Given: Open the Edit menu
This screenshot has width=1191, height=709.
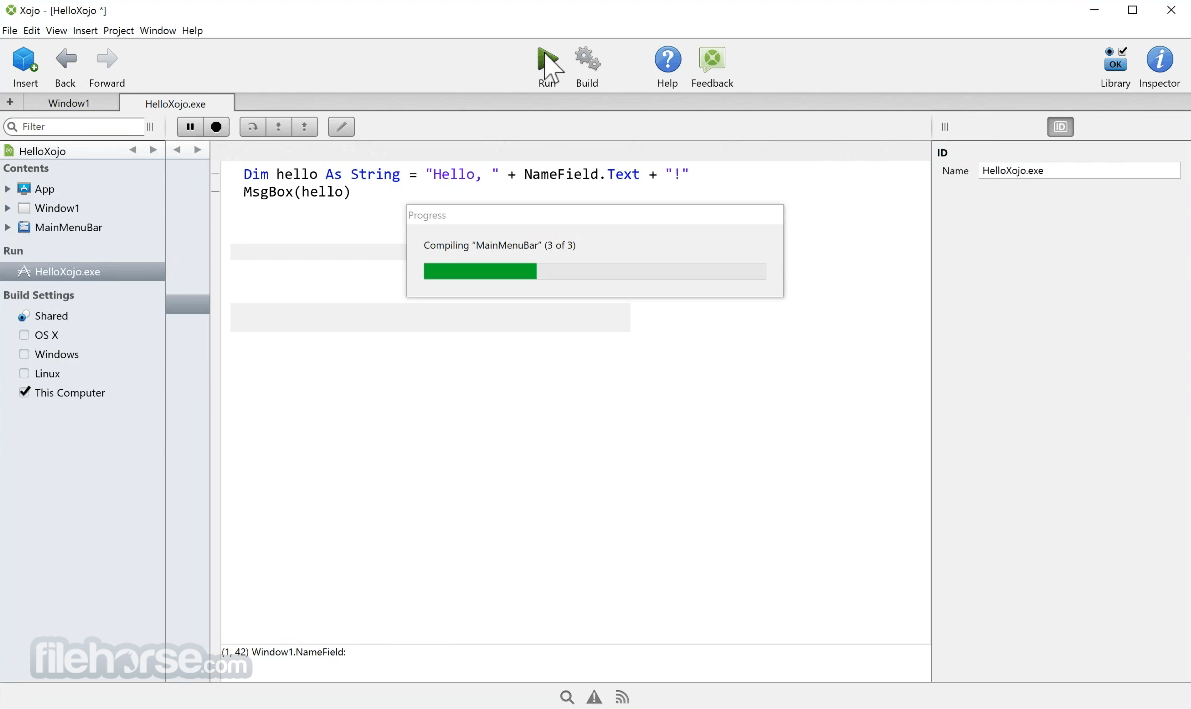Looking at the screenshot, I should point(31,30).
